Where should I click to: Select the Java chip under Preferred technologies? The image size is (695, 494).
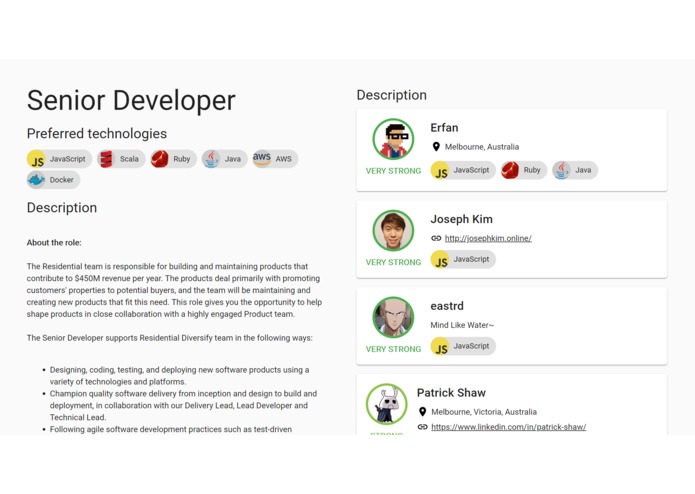[225, 159]
